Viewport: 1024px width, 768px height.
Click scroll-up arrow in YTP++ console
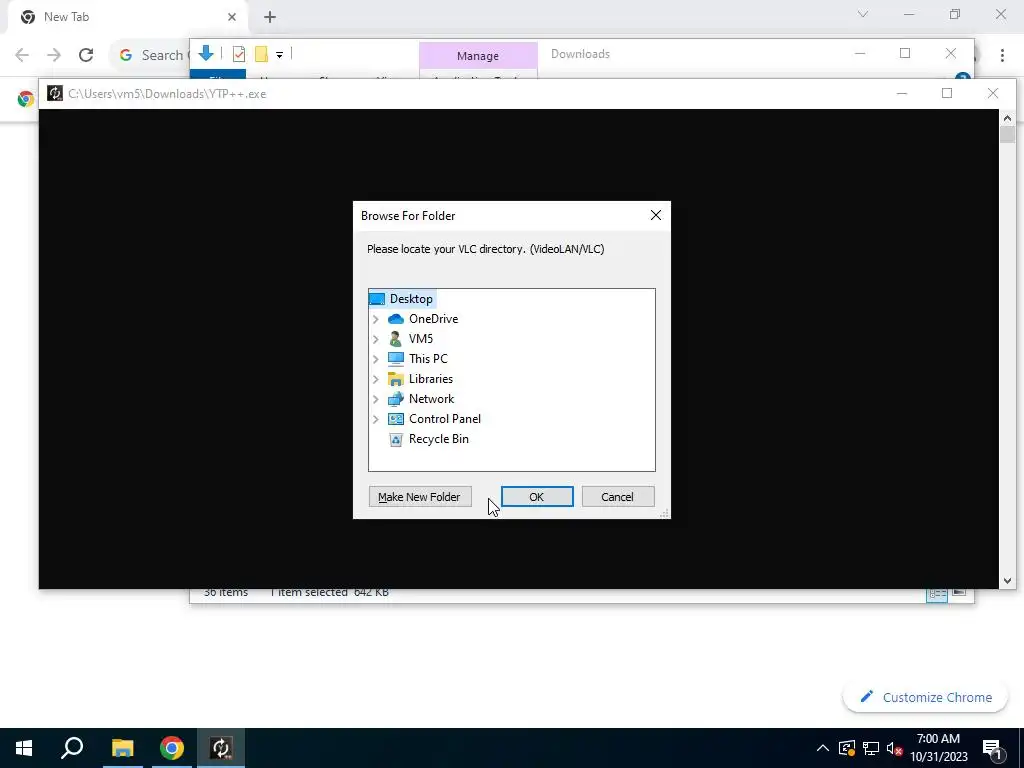pyautogui.click(x=1007, y=118)
